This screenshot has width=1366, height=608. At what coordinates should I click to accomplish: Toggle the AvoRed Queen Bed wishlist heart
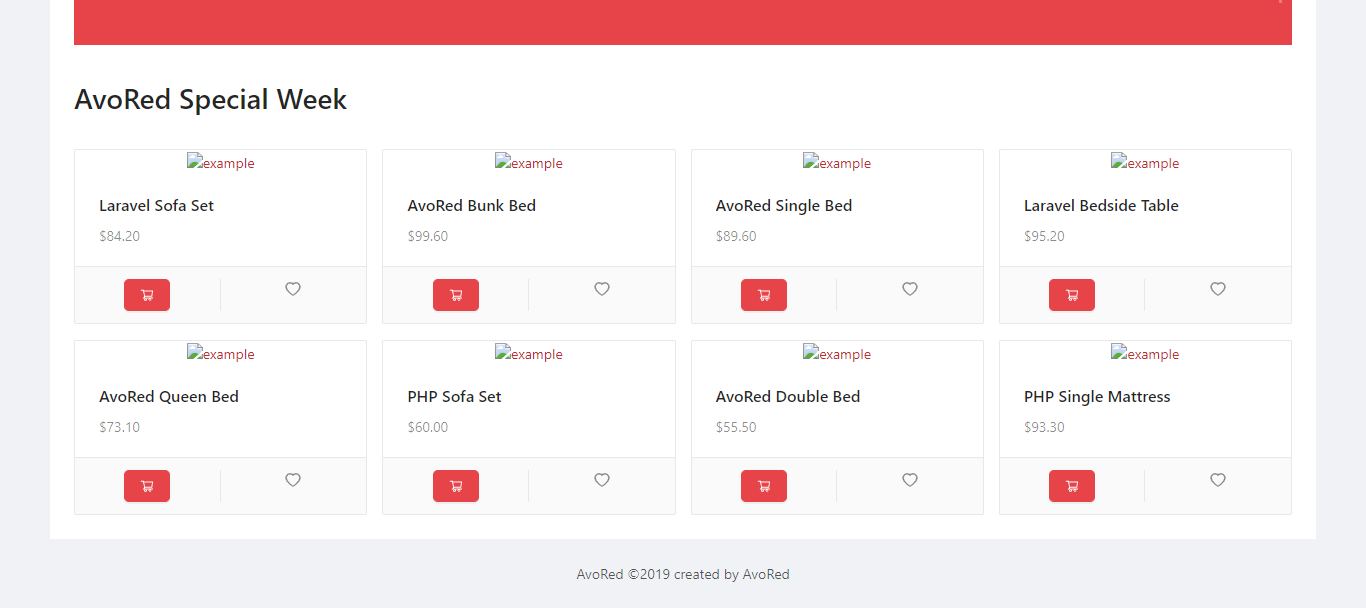(x=292, y=479)
